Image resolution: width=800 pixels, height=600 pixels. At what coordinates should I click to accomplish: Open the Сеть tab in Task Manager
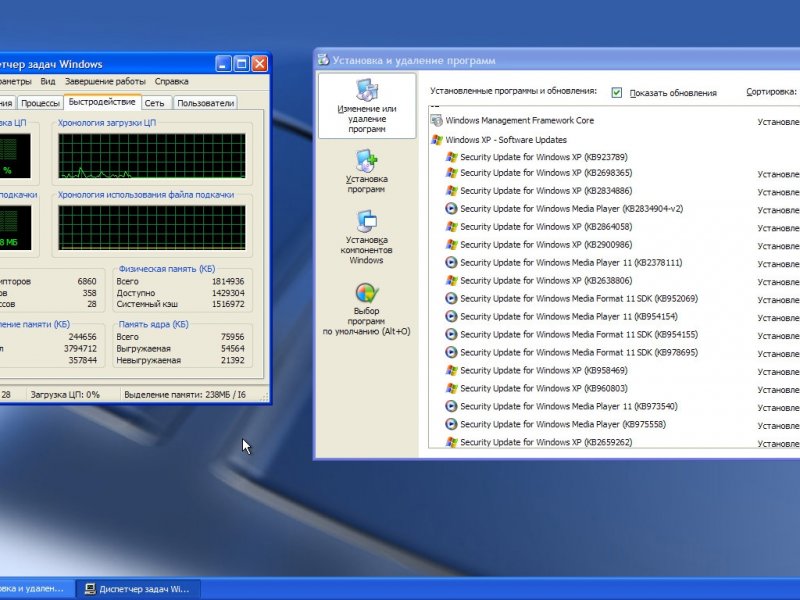155,103
